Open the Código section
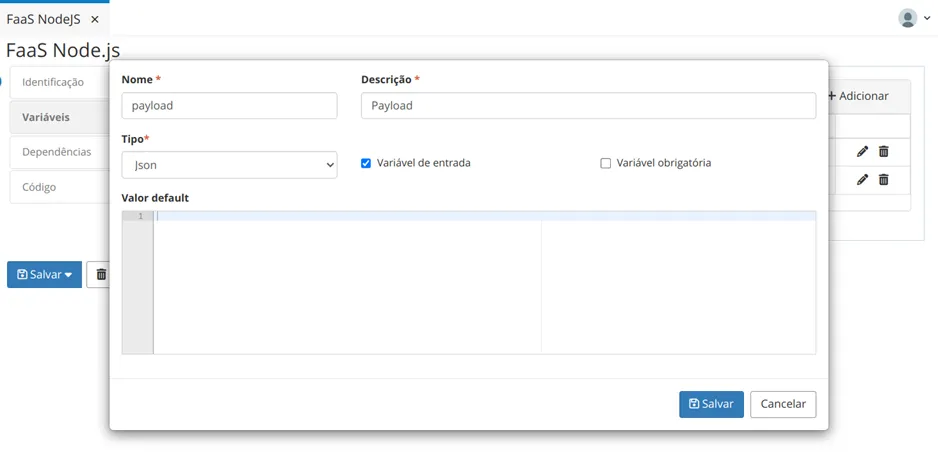Viewport: 938px width, 473px height. point(60,187)
